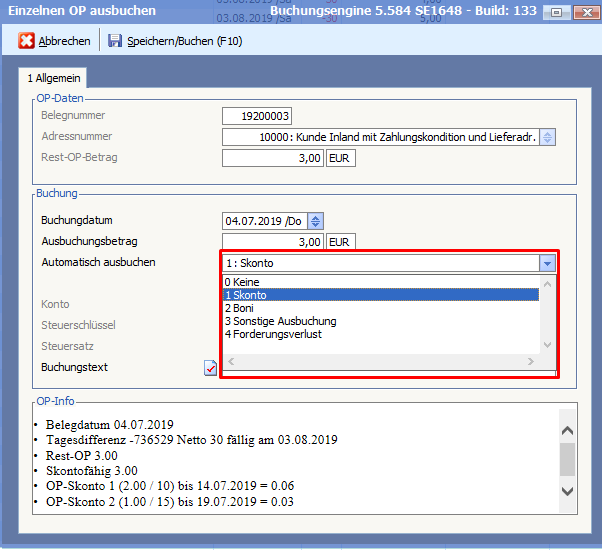Focus the Buchungsdatum date field
Image resolution: width=602 pixels, height=550 pixels.
[x=264, y=221]
